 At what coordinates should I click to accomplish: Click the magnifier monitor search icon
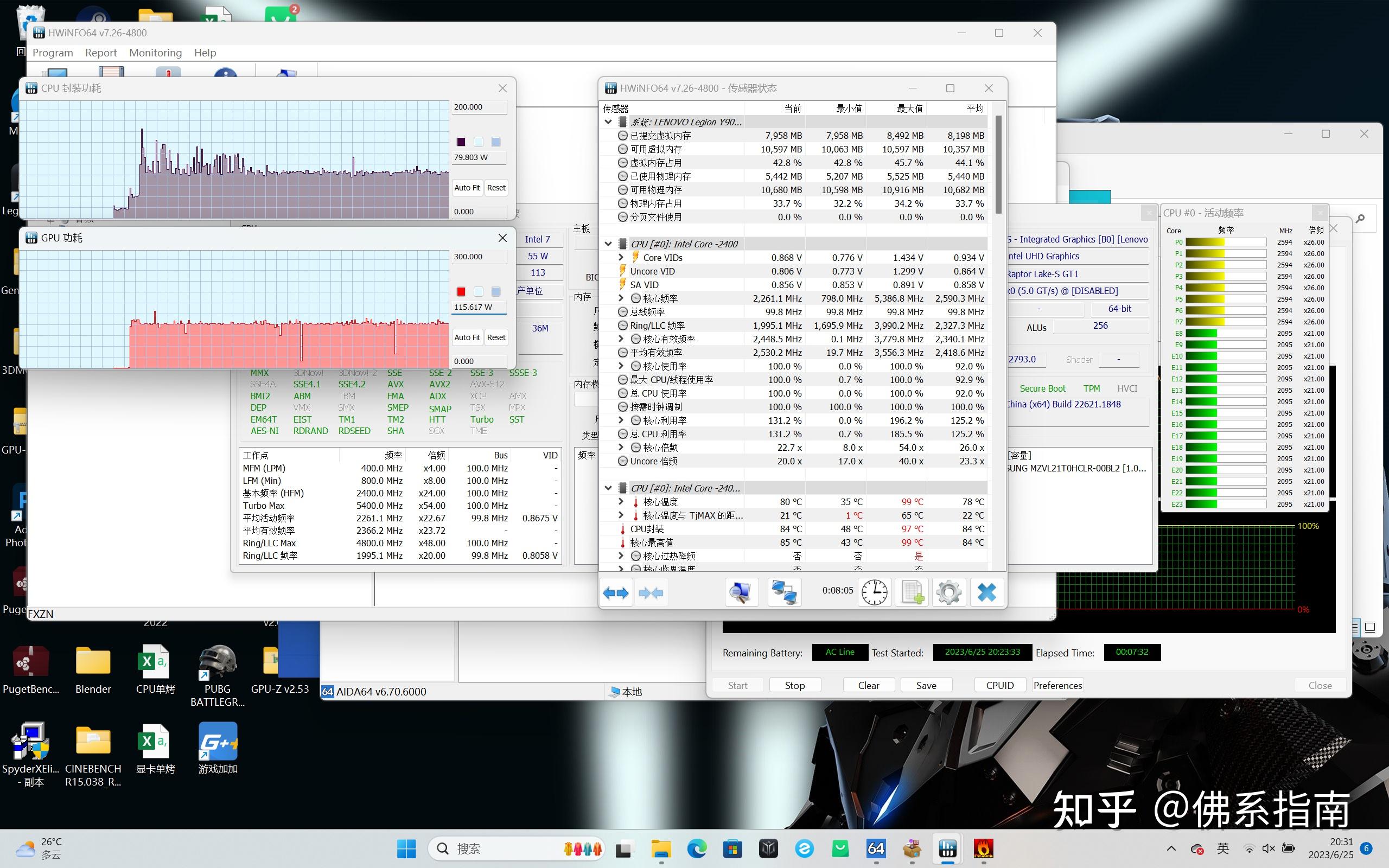point(741,592)
